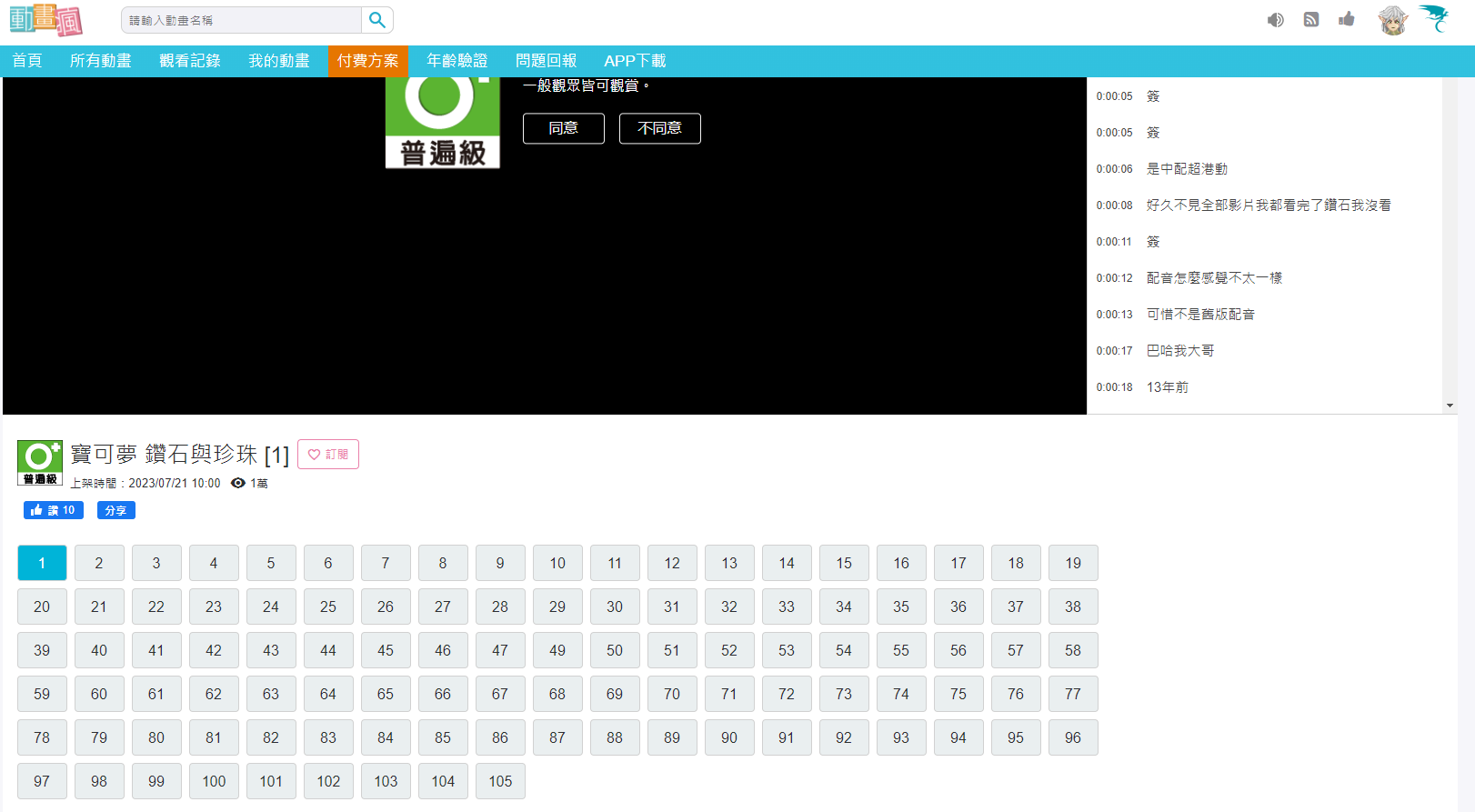Click the title 寶可夢 鑽石與珍珠 [1]
The height and width of the screenshot is (812, 1475).
point(180,455)
